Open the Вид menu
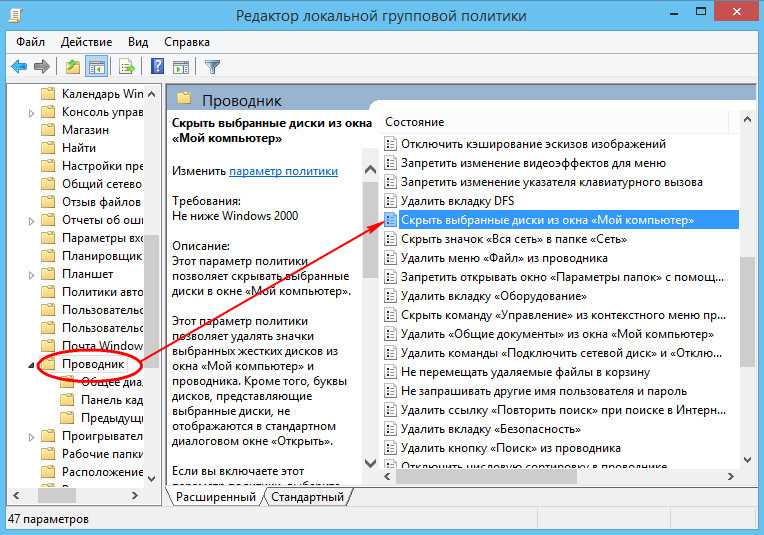 tap(138, 42)
